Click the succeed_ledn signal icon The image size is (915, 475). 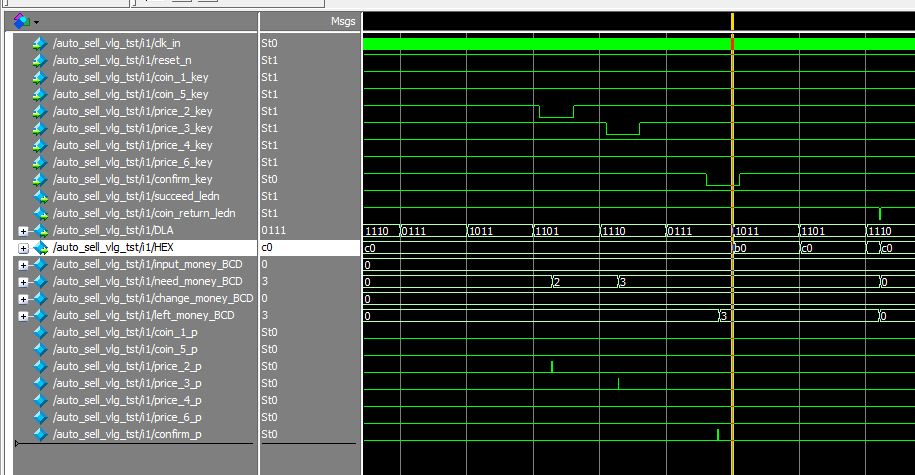(40, 196)
